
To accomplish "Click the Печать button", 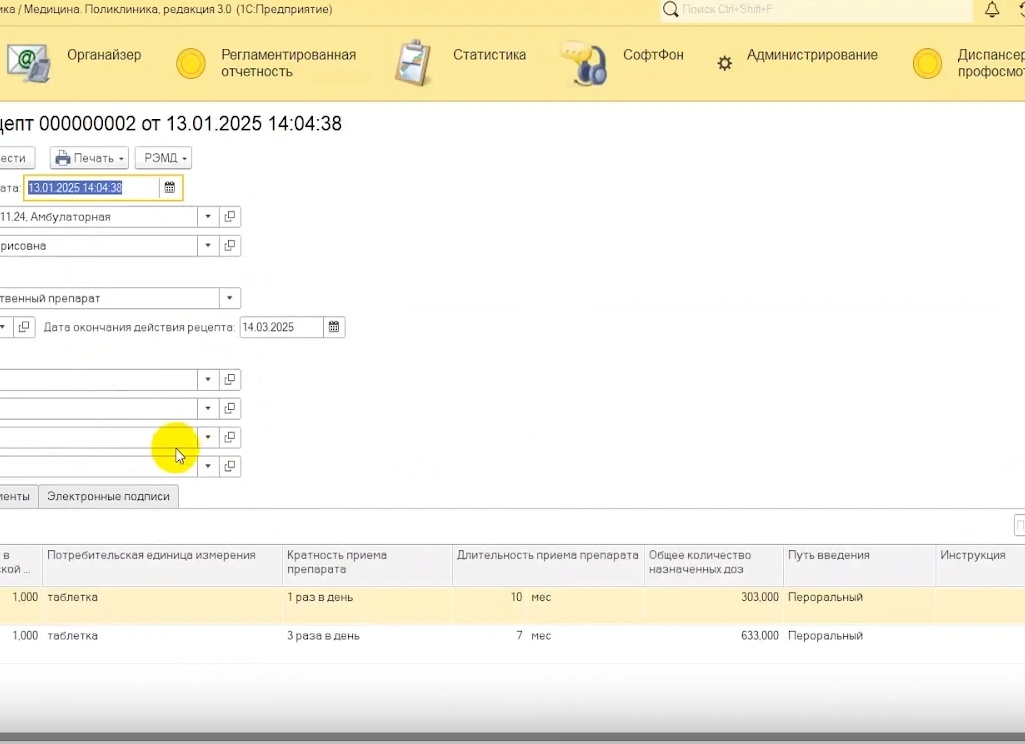I will click(89, 158).
